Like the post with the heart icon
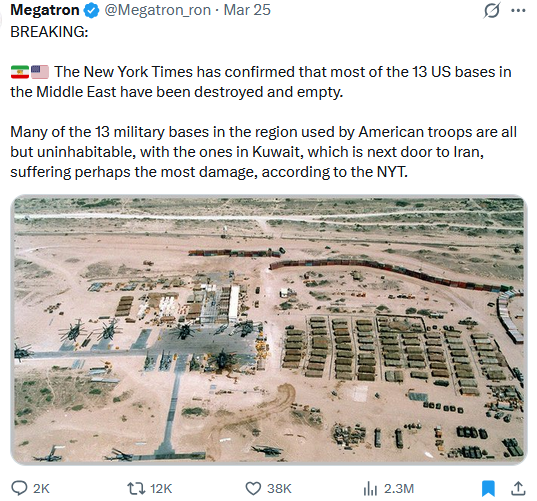Screen dimensions: 537x501 pyautogui.click(x=253, y=488)
